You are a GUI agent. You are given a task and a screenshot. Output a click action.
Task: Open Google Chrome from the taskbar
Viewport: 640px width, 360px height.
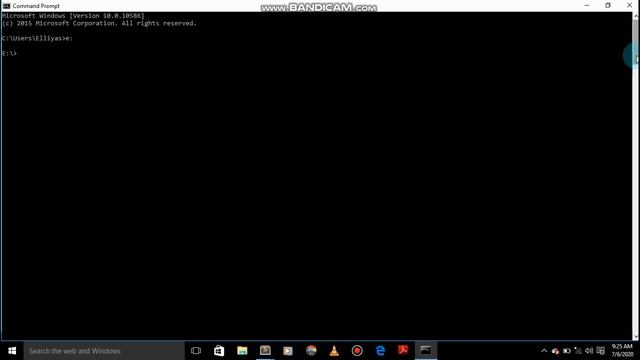coord(311,351)
